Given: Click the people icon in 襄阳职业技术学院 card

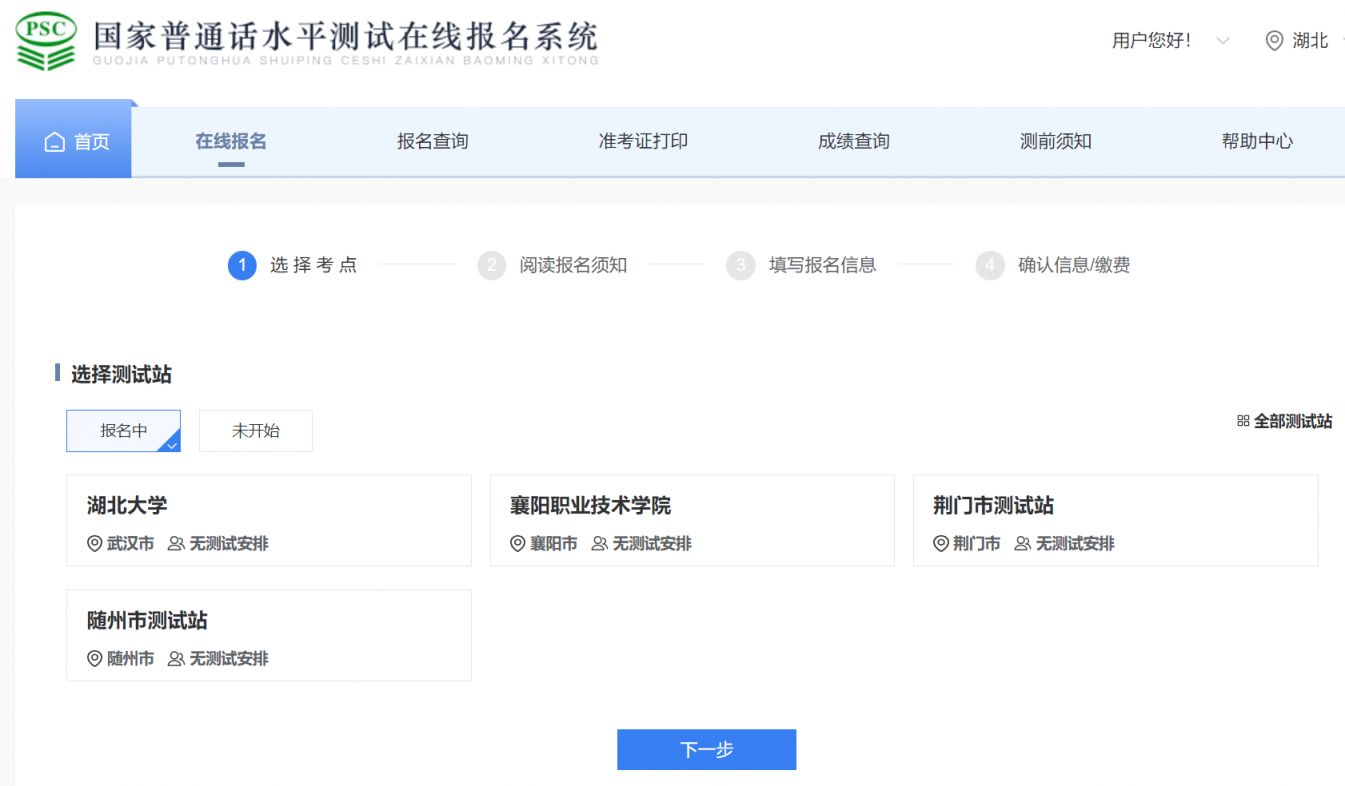Looking at the screenshot, I should point(599,544).
